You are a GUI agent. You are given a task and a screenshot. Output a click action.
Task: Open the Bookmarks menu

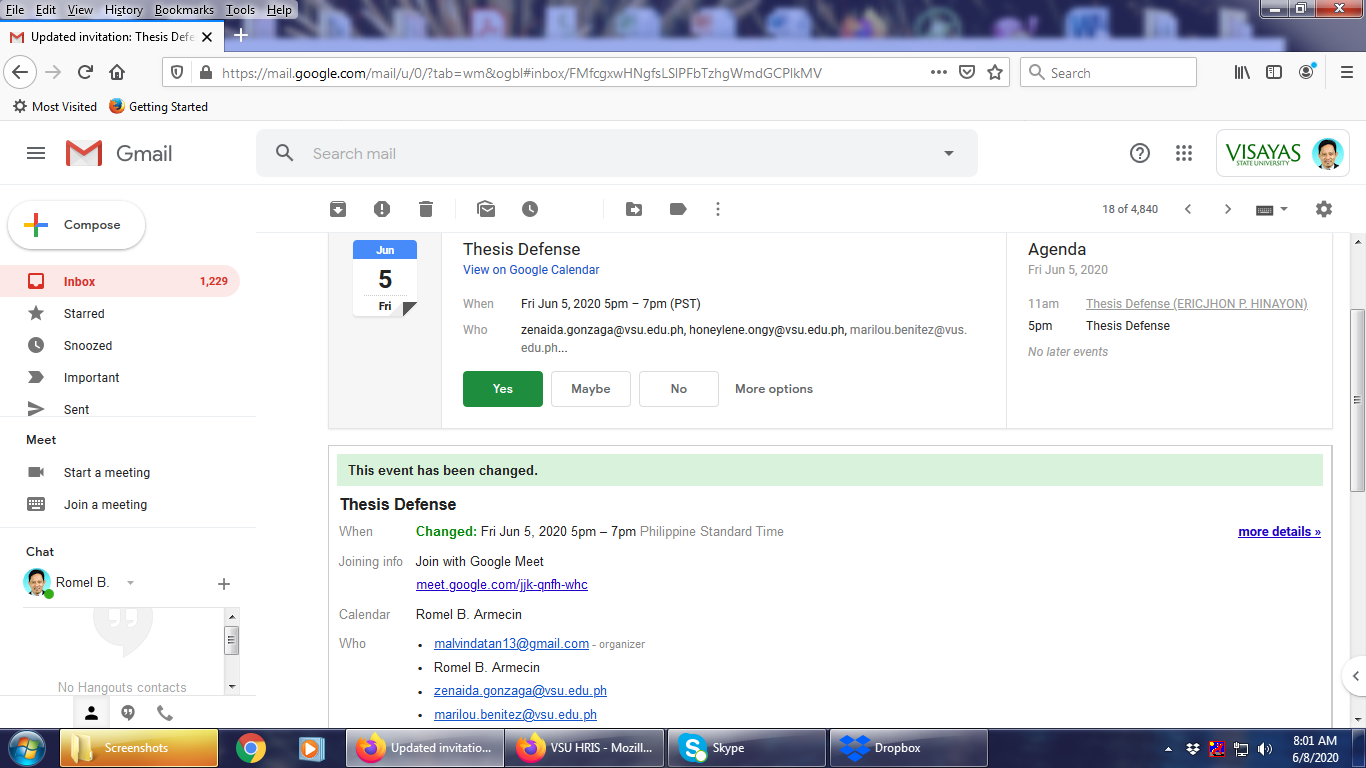point(184,10)
